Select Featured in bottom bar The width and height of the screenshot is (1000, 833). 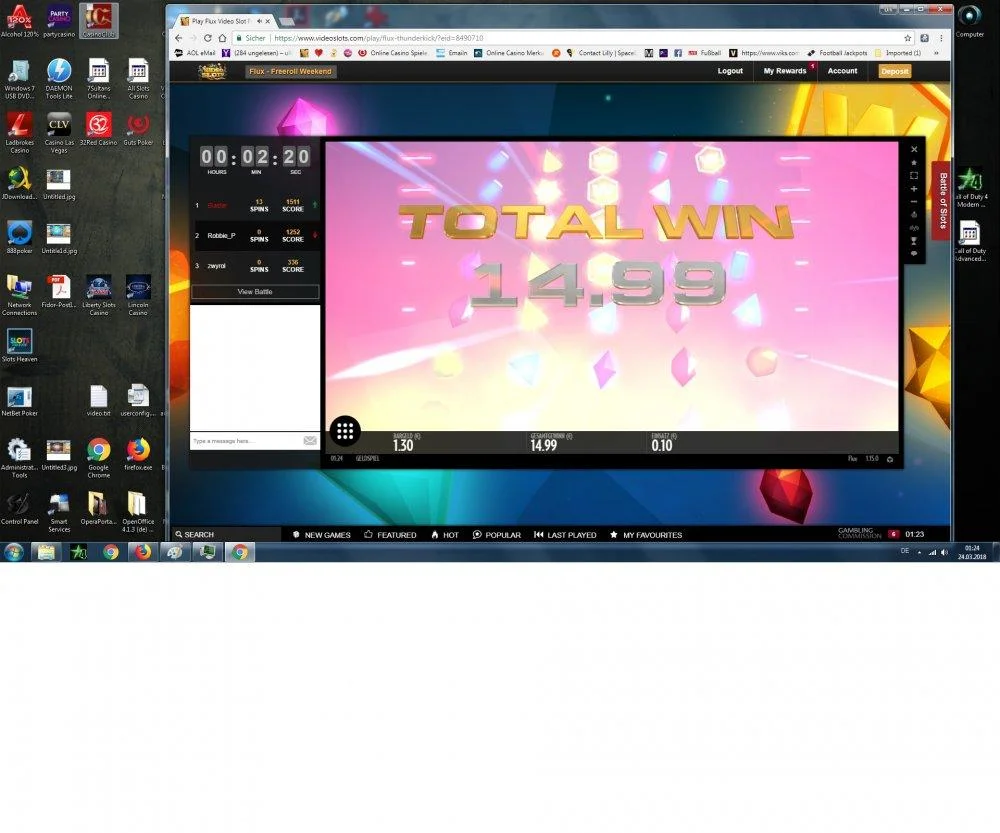point(390,534)
